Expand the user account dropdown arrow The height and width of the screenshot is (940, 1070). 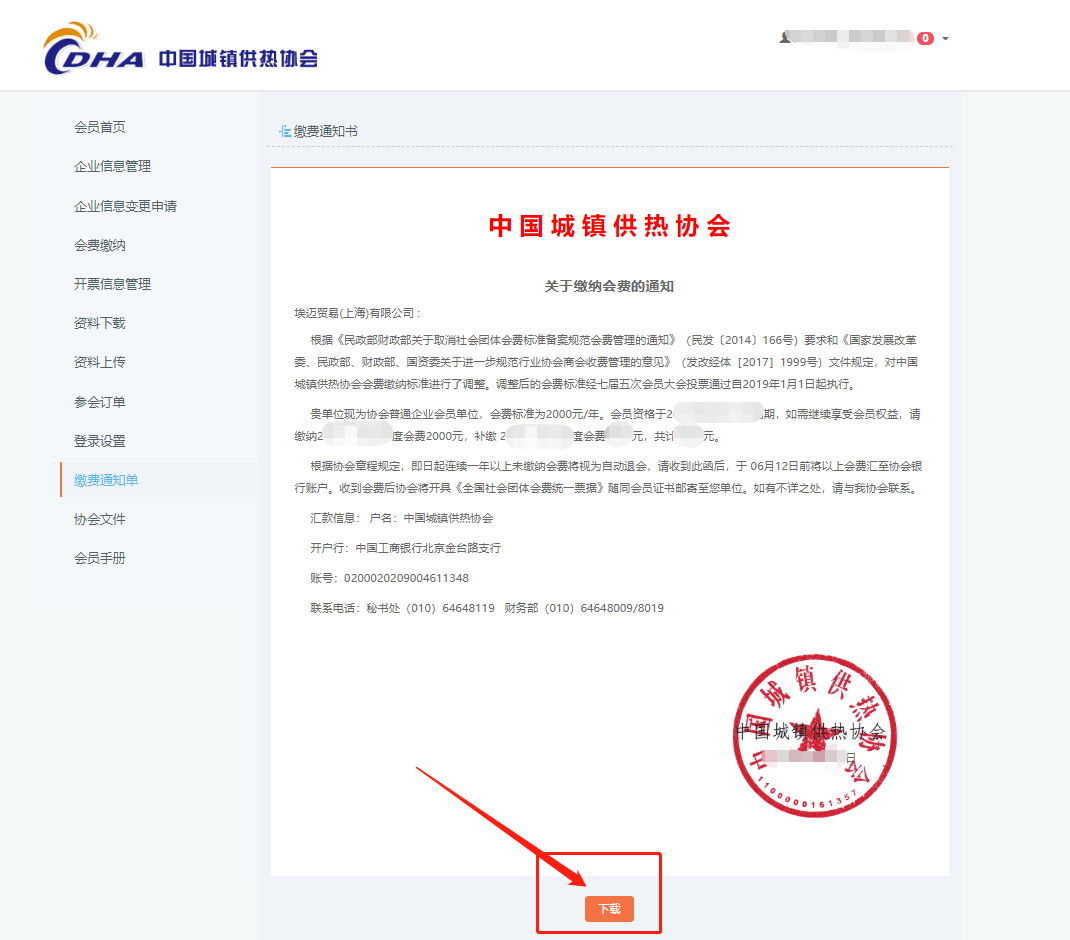pyautogui.click(x=945, y=38)
